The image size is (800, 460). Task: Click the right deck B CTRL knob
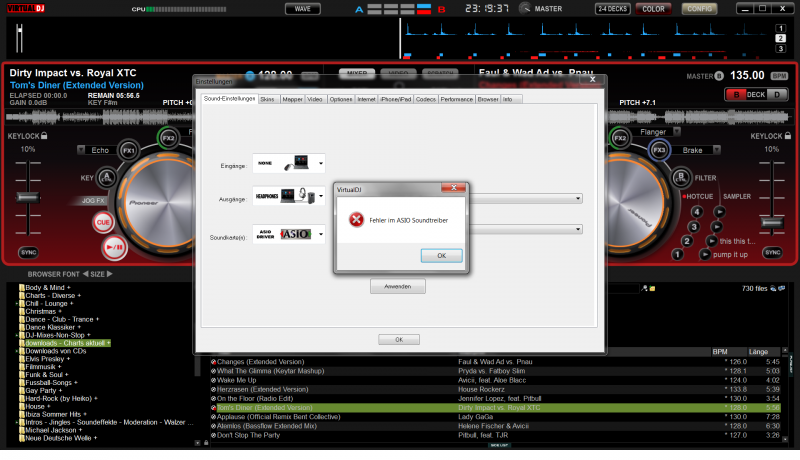[x=681, y=177]
